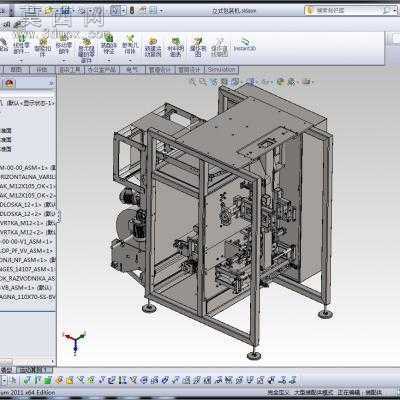400x400 pixels.
Task: Switch to the 办公室产品 tab
Action: pyautogui.click(x=102, y=70)
